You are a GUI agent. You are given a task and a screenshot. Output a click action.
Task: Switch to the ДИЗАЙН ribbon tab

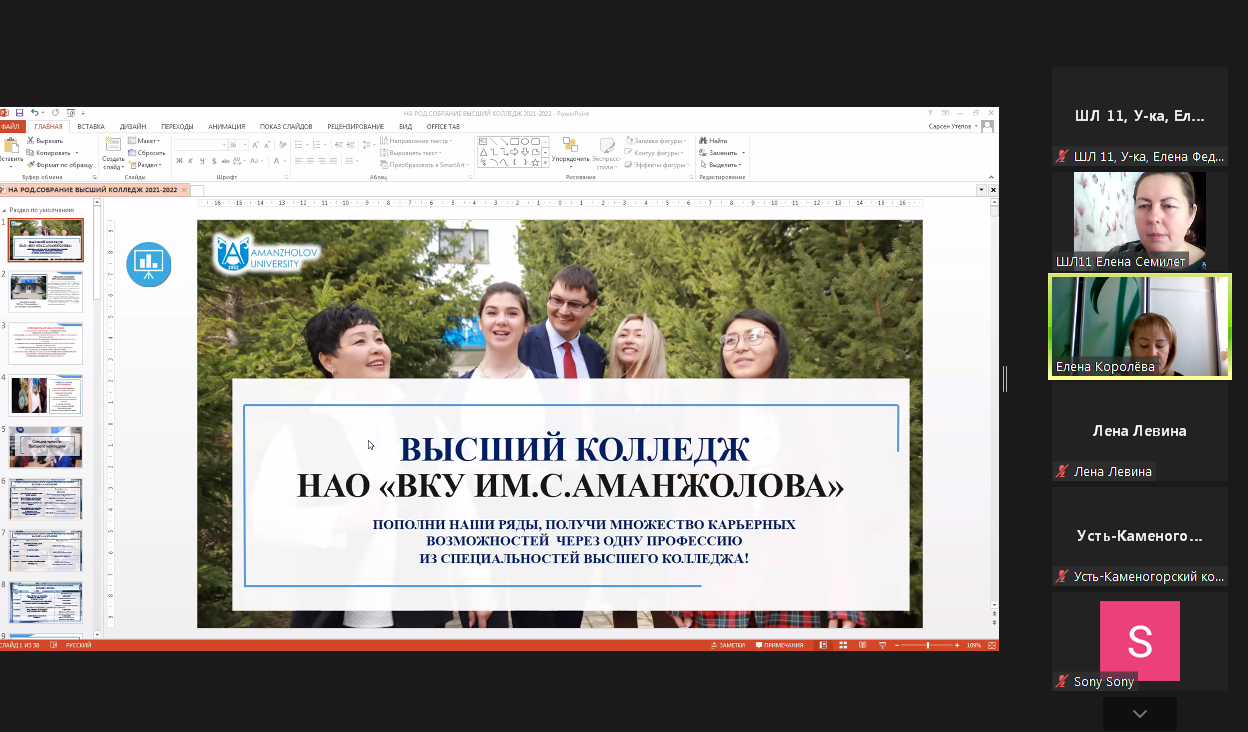133,127
